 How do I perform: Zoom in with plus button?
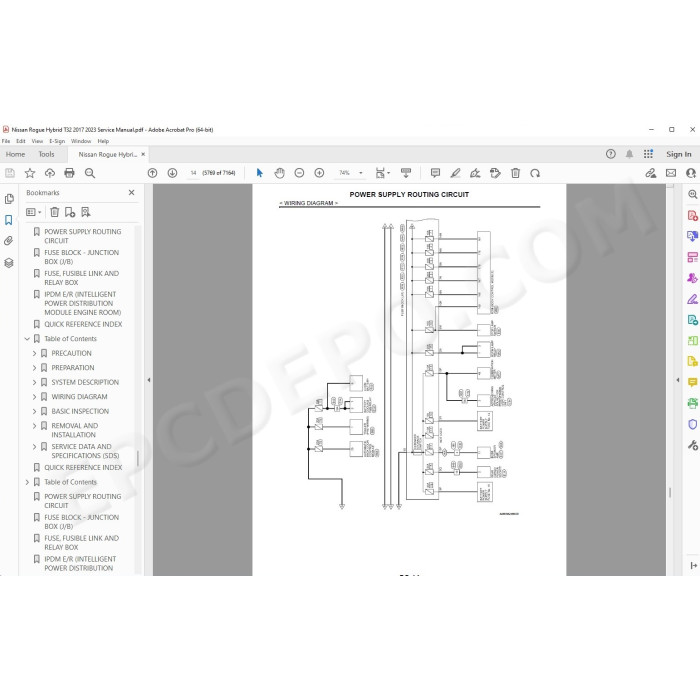point(319,173)
